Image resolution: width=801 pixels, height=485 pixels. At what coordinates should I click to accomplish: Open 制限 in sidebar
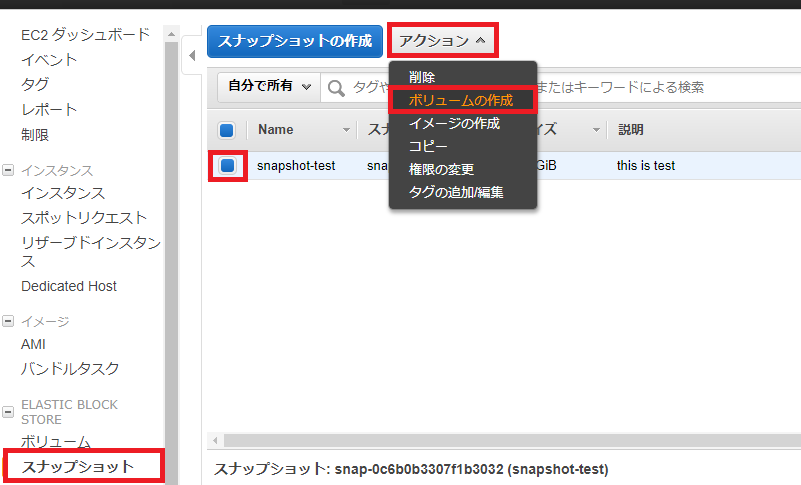(35, 135)
